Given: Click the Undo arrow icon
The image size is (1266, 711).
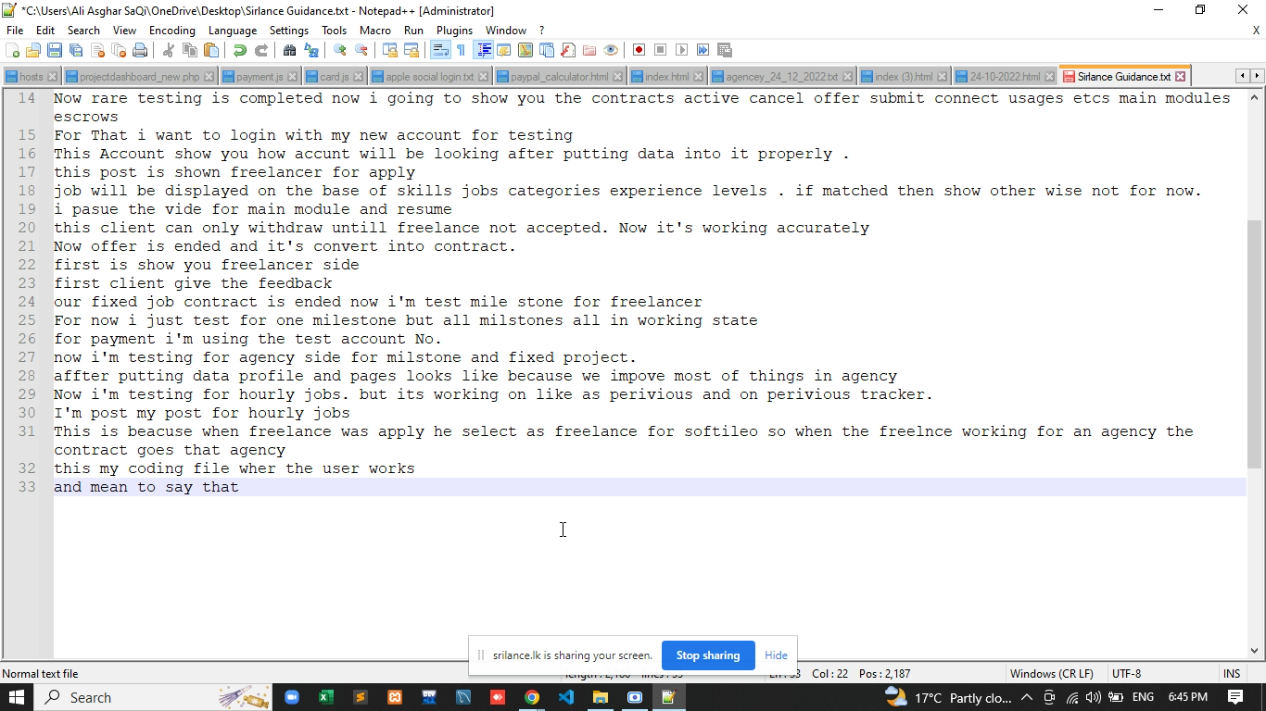Looking at the screenshot, I should coord(240,50).
